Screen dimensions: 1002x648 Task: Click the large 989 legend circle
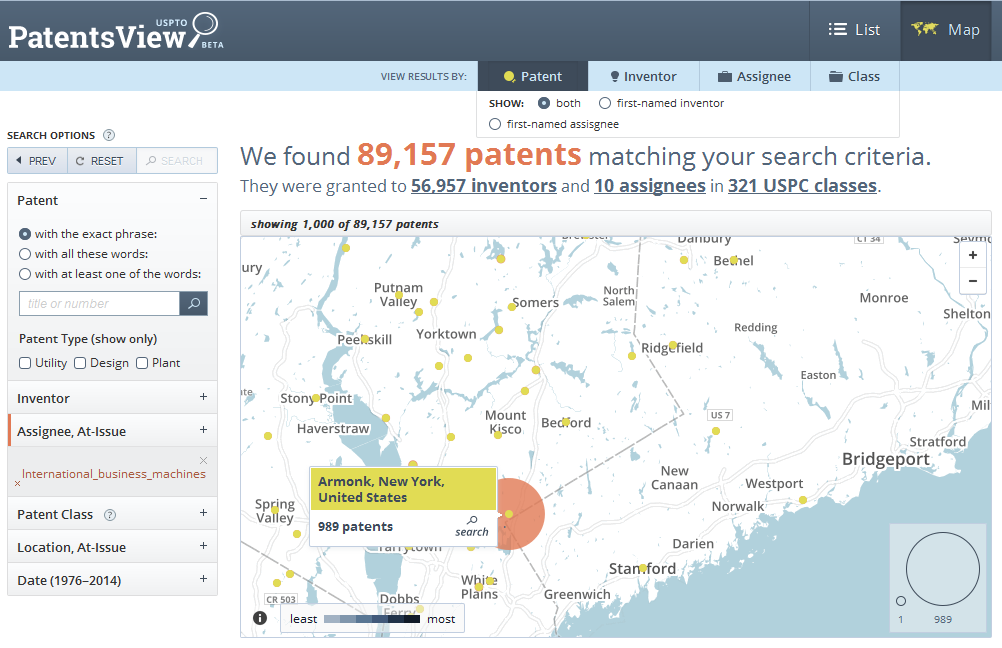coord(943,569)
